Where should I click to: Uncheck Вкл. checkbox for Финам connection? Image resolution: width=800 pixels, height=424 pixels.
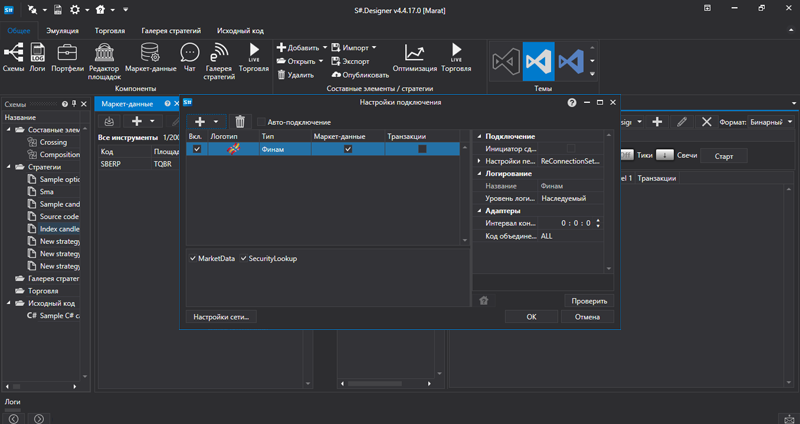coord(197,149)
